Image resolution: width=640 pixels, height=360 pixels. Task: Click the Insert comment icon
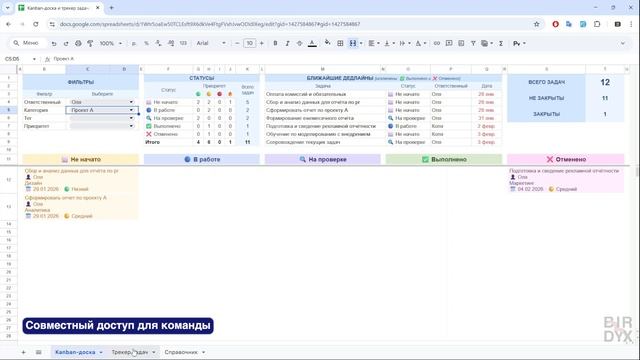(449, 43)
